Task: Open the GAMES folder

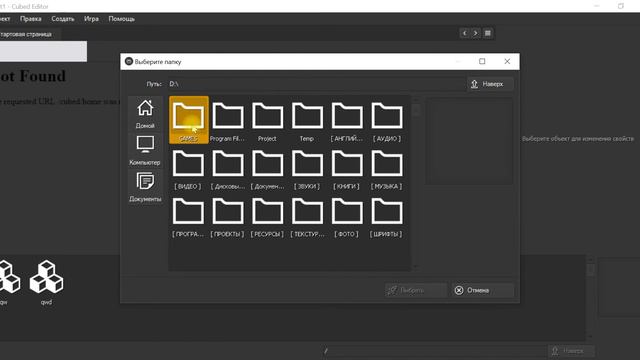Action: pos(189,120)
